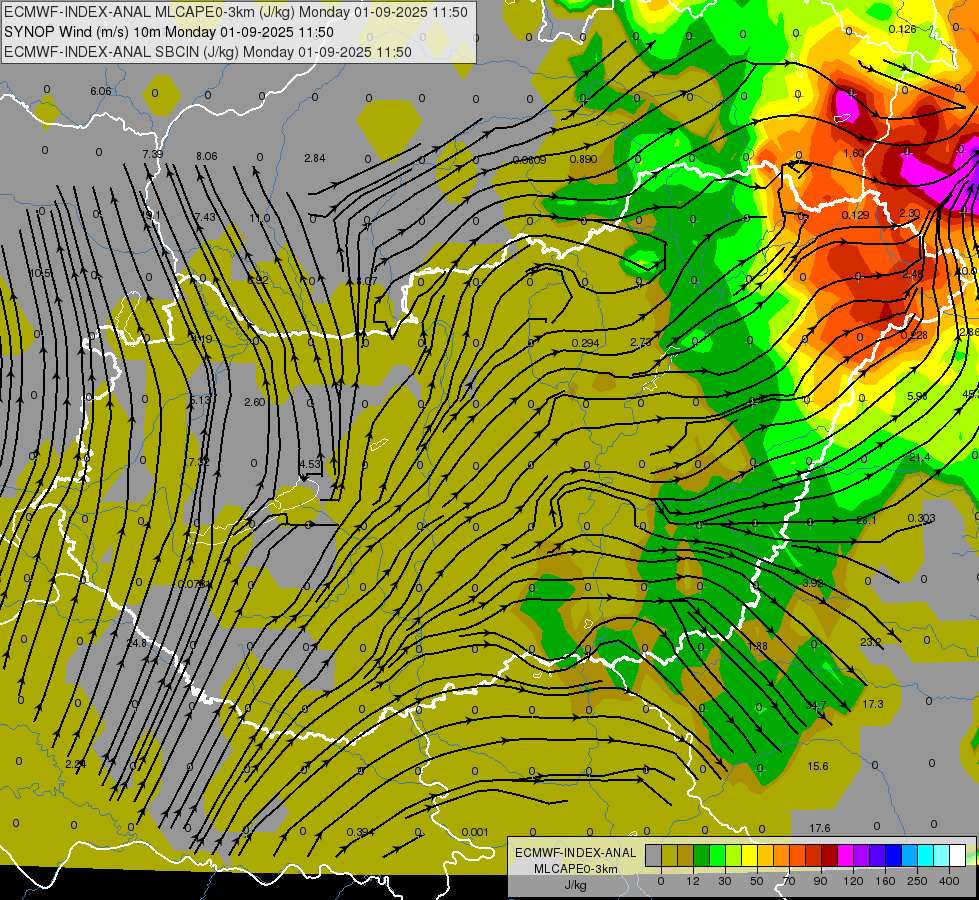Screen dimensions: 979x900
Task: Click the legend tick label 90
Action: (x=820, y=881)
